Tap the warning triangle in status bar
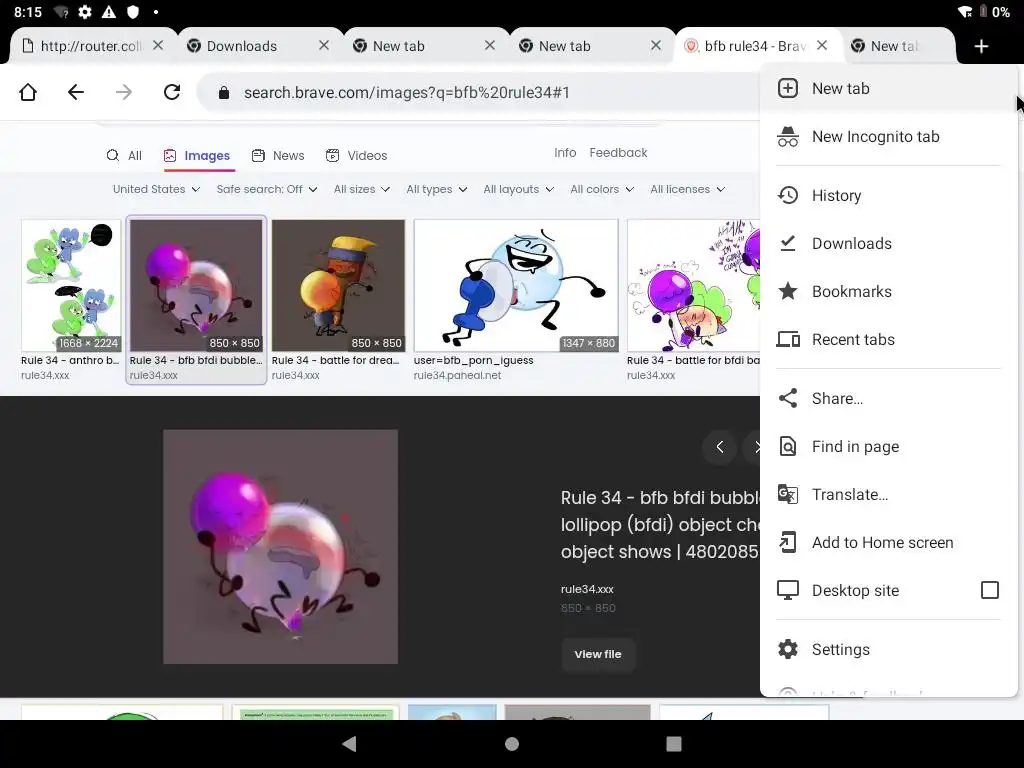Viewport: 1024px width, 768px height. [x=109, y=12]
